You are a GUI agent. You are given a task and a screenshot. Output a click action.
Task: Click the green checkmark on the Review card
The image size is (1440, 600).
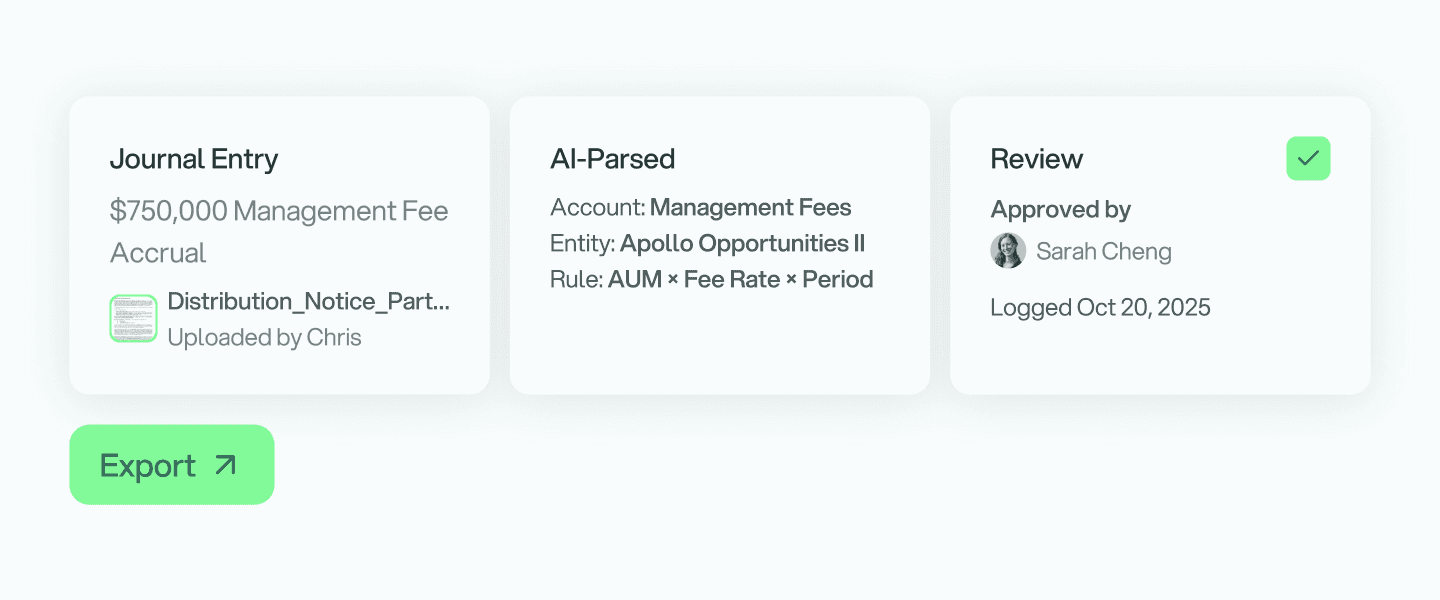click(x=1308, y=158)
